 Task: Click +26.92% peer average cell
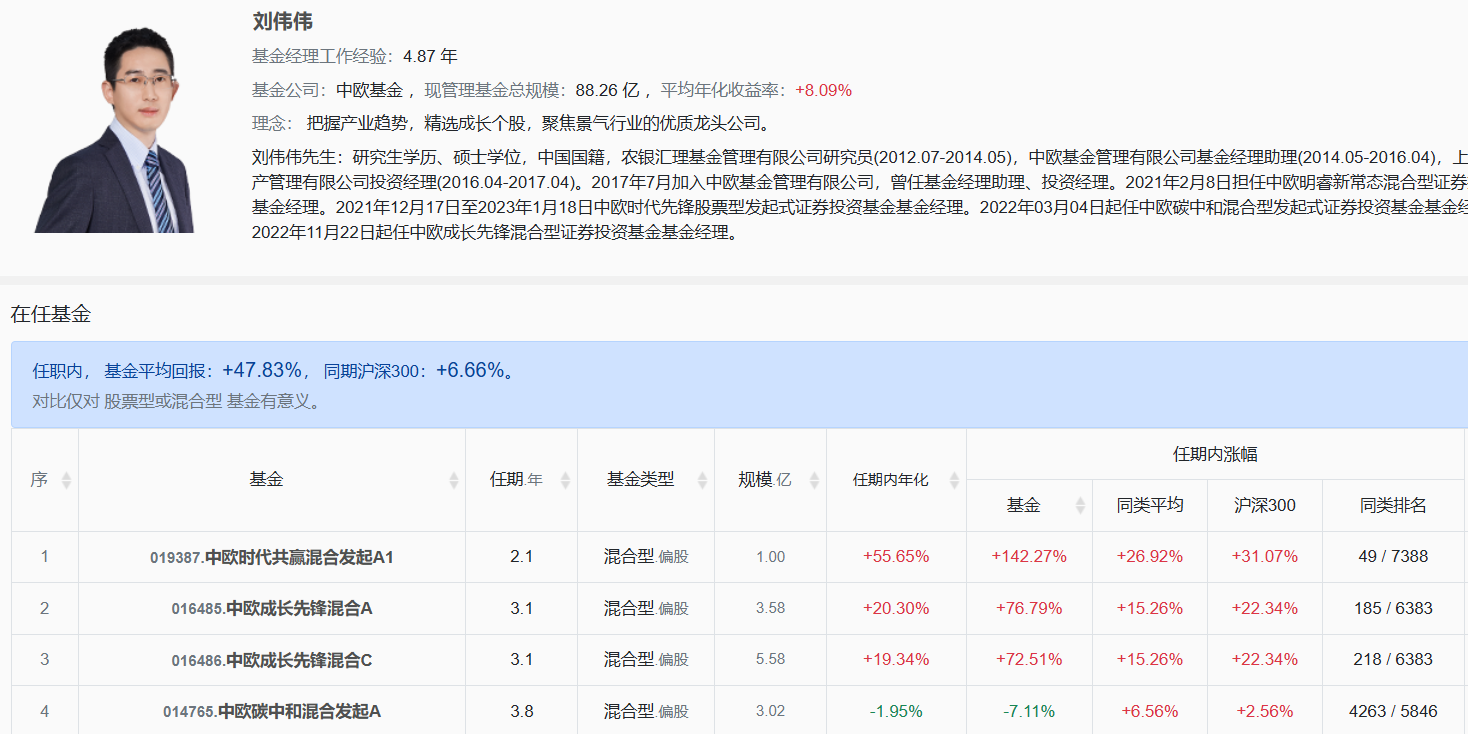(x=1150, y=557)
